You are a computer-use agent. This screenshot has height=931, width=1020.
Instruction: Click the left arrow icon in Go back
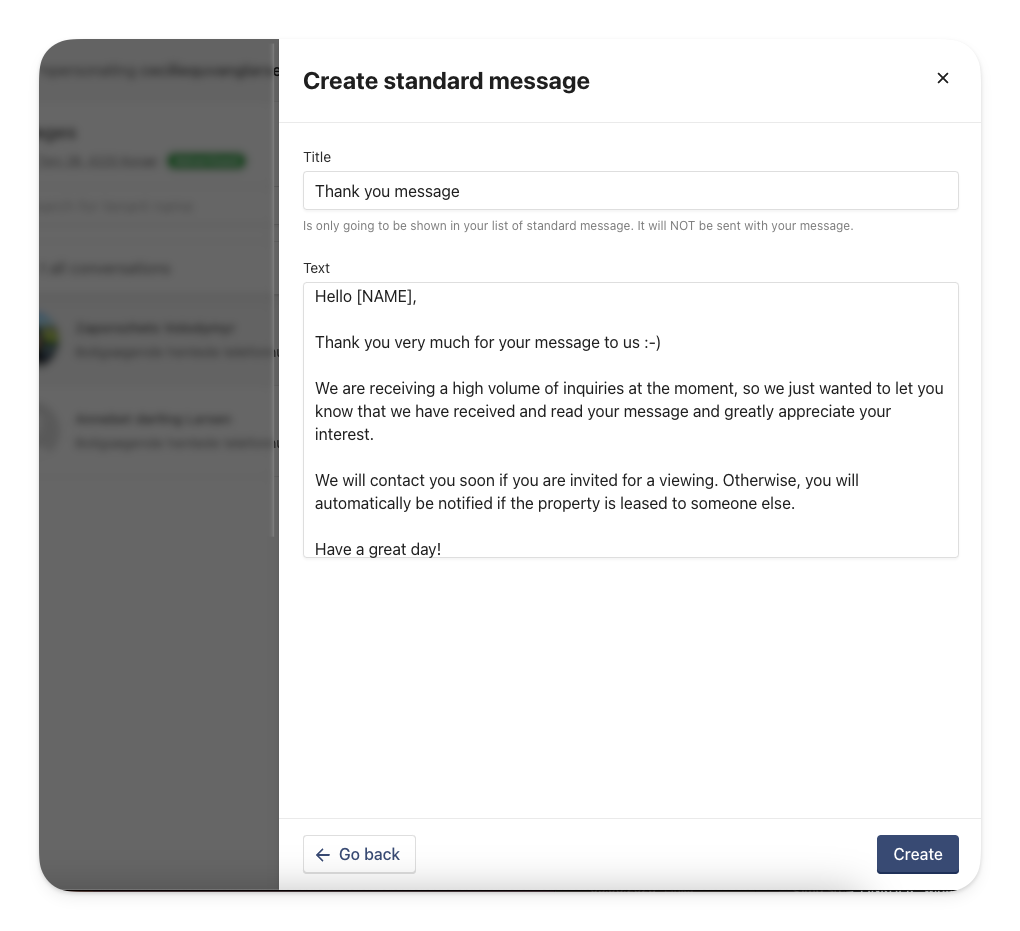[x=323, y=855]
